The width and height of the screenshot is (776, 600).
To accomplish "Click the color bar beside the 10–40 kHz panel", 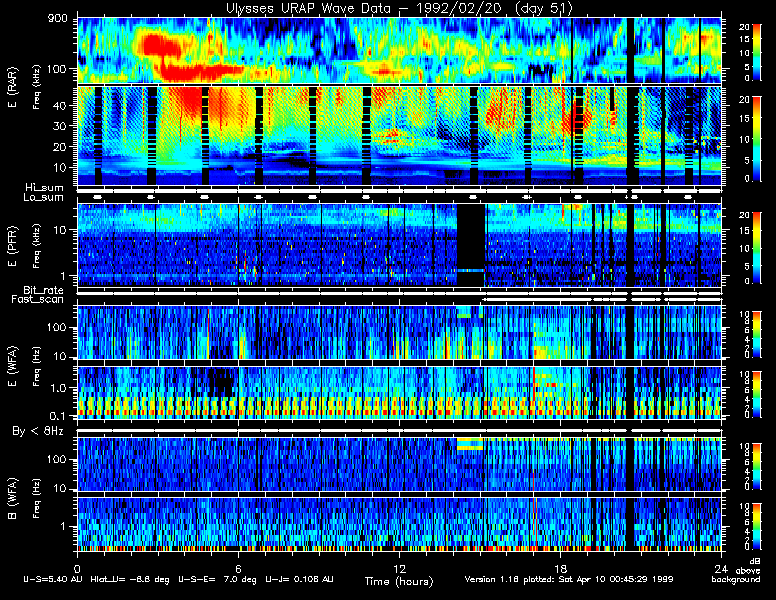I will coord(757,139).
